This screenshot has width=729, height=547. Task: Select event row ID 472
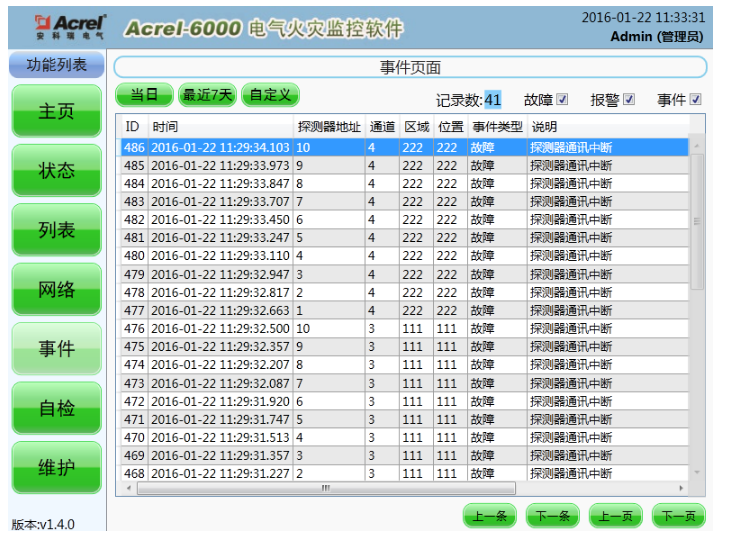pyautogui.click(x=404, y=402)
